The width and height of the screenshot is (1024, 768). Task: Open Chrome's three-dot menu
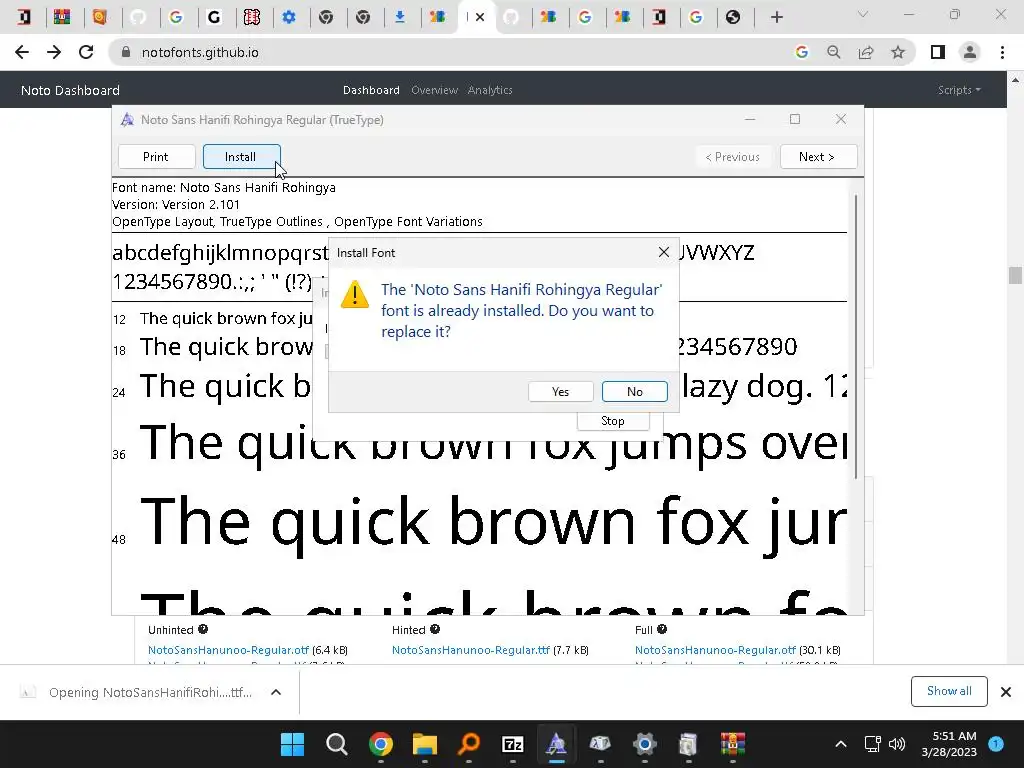(1002, 52)
